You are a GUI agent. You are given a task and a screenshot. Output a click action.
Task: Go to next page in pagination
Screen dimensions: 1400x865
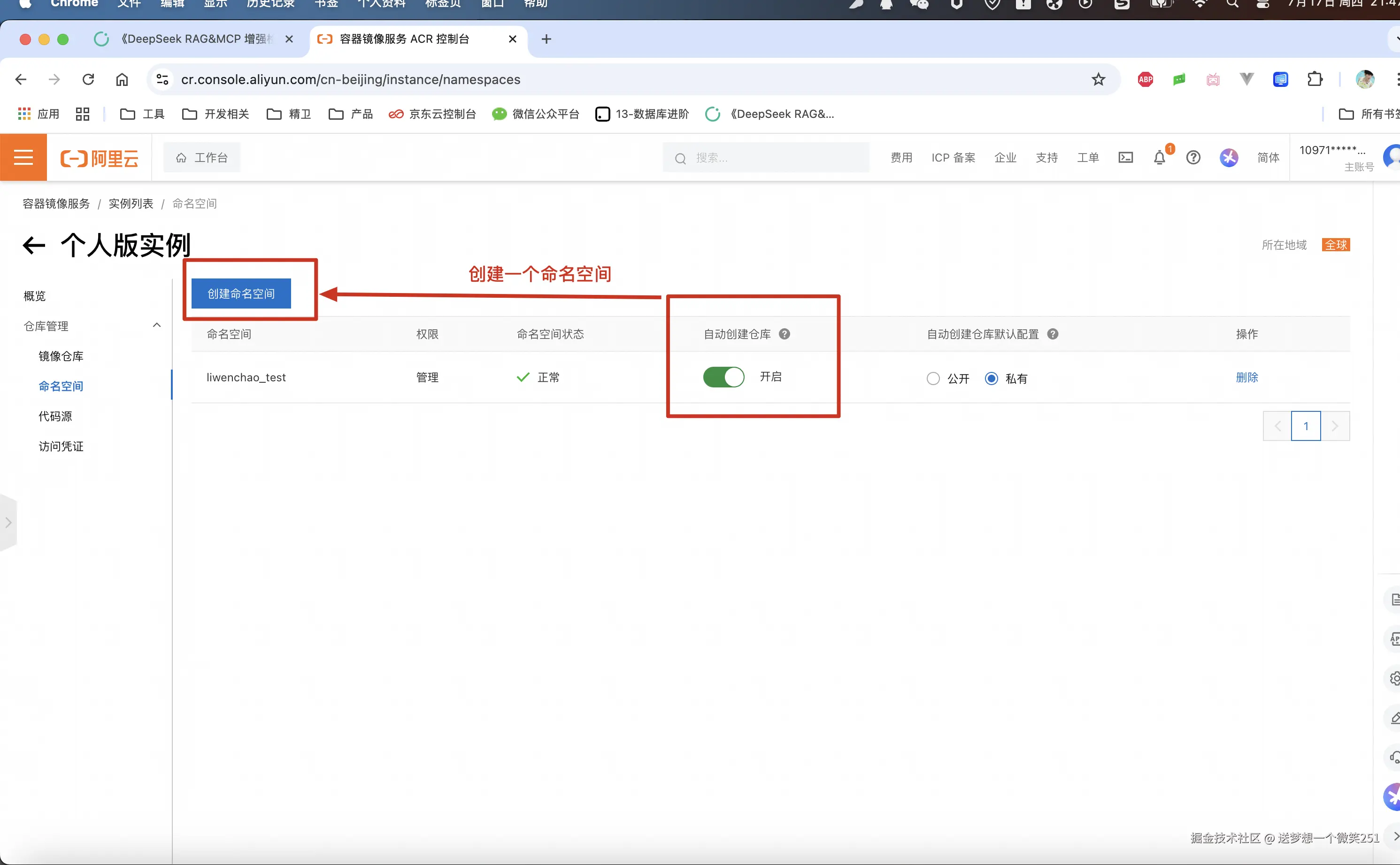coord(1335,426)
